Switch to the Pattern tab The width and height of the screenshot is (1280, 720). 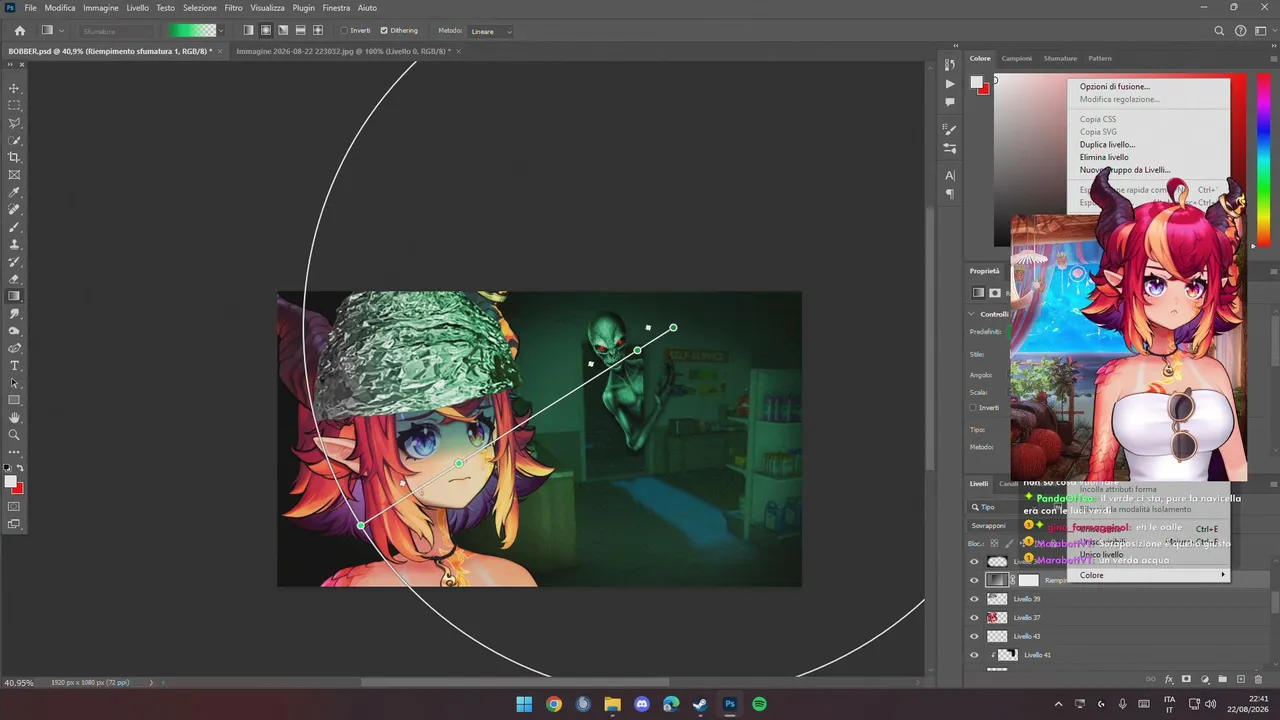(1100, 58)
